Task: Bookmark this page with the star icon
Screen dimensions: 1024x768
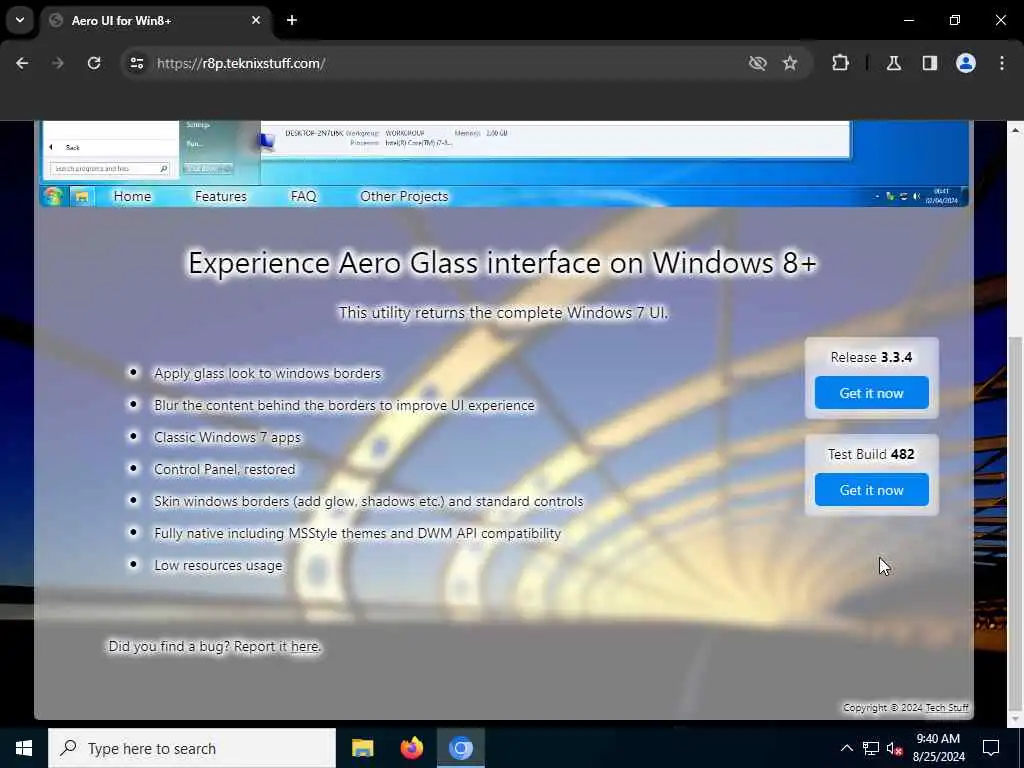Action: coord(790,63)
